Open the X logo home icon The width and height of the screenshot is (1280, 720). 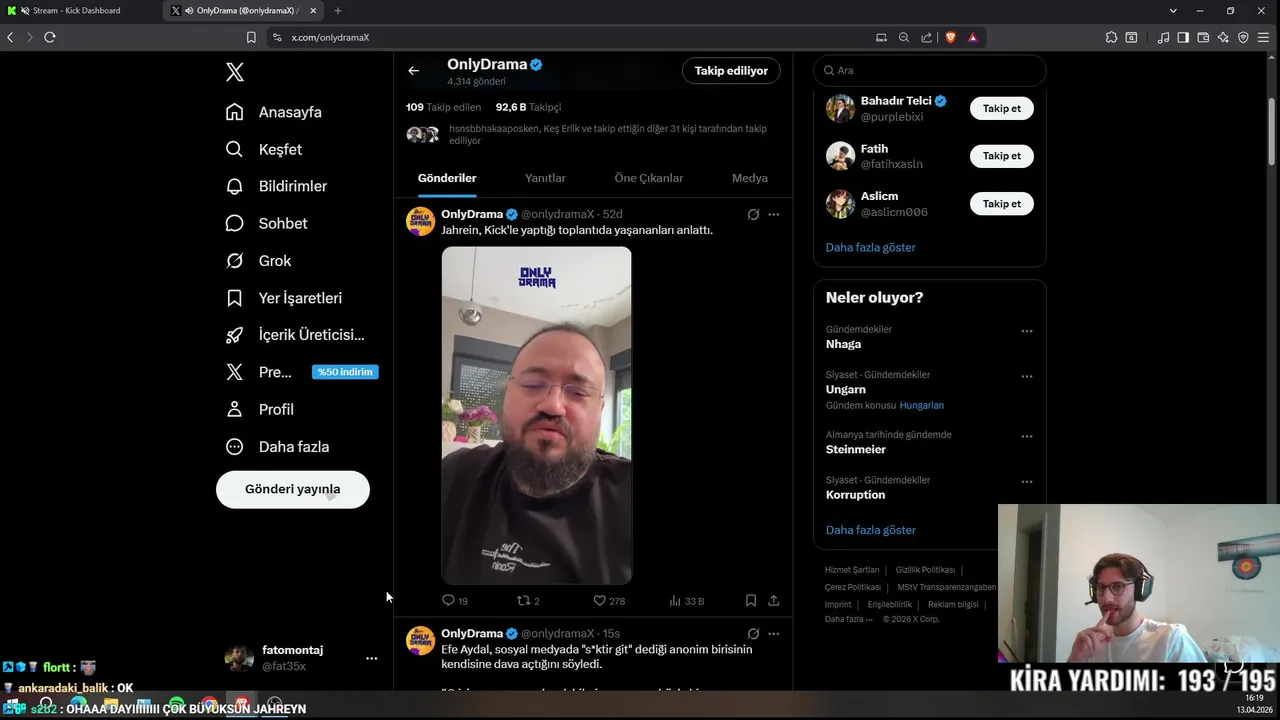[x=234, y=72]
